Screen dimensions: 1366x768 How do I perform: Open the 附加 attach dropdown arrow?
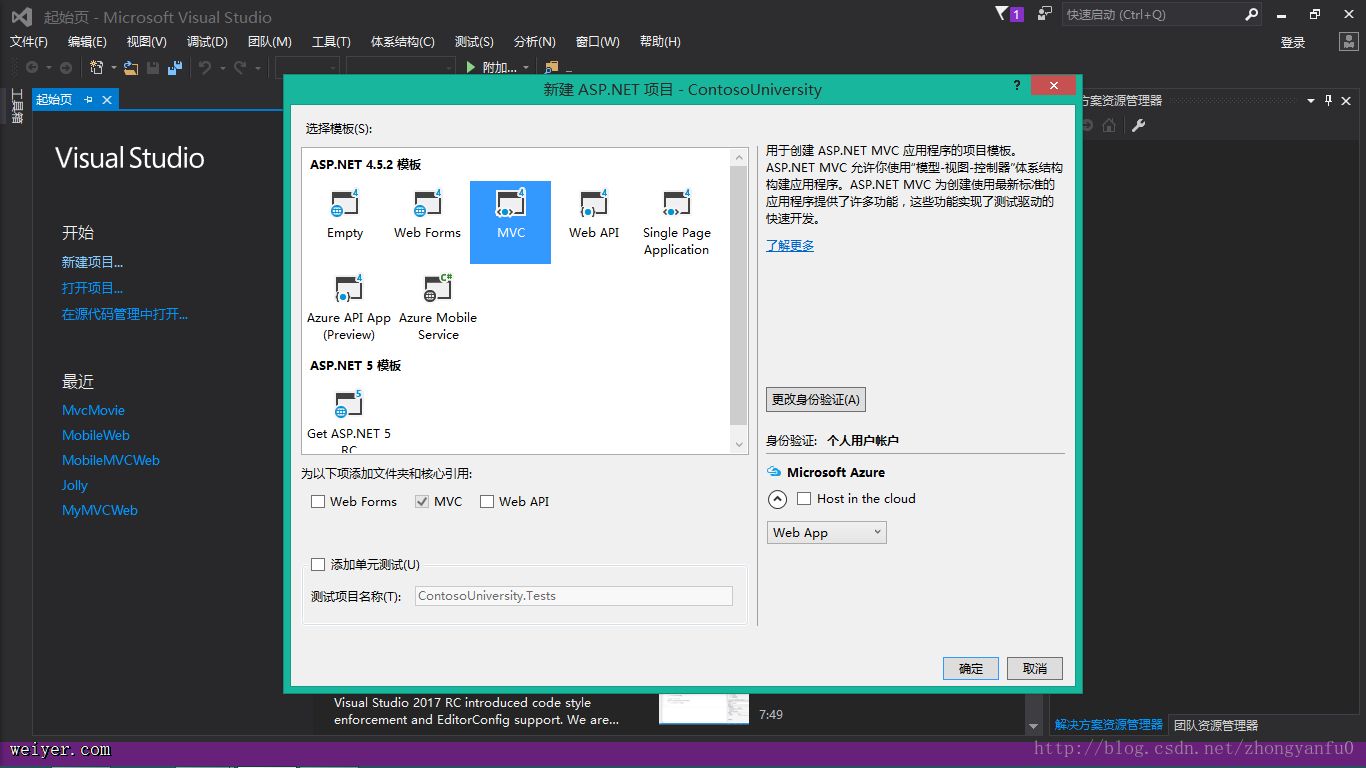click(526, 68)
